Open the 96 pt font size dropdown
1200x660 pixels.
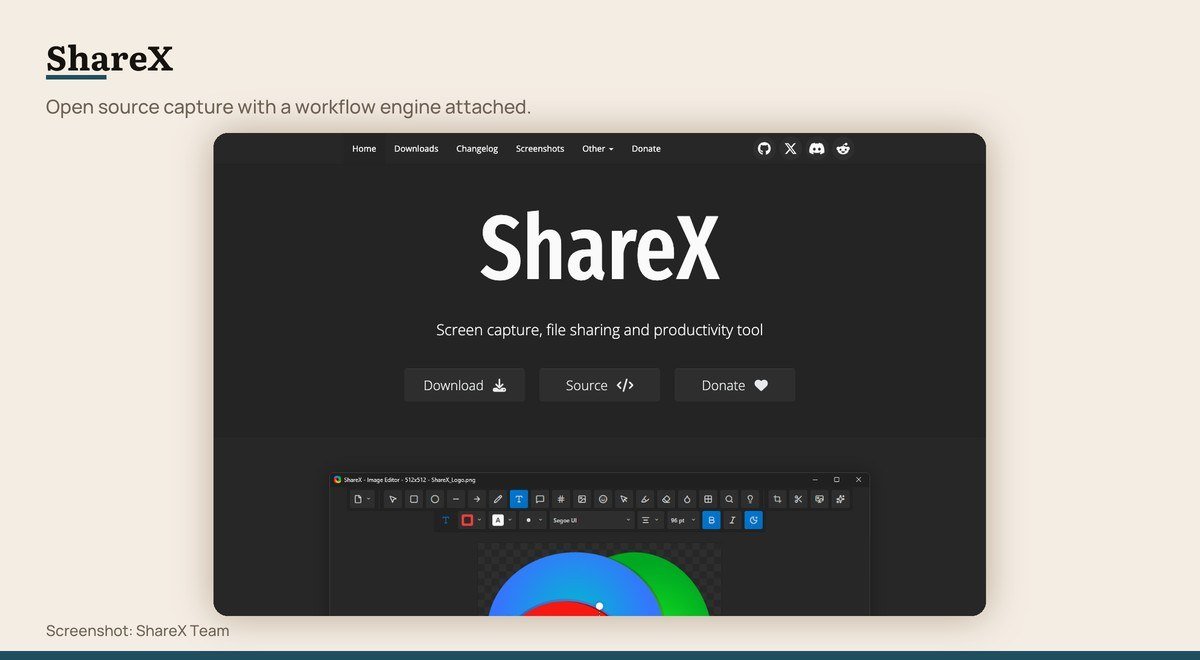684,520
